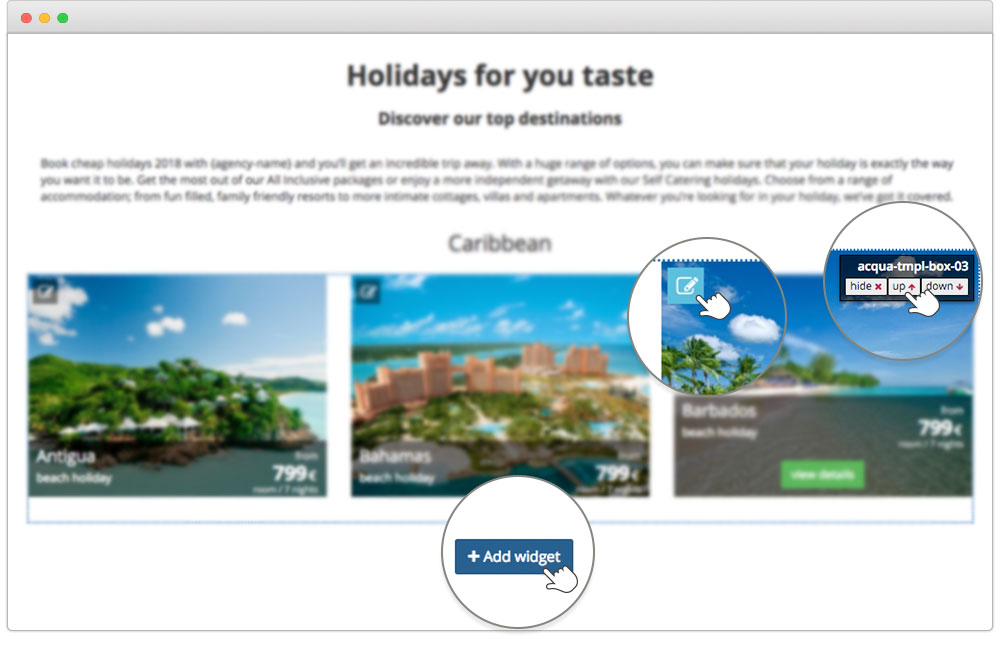Click the intro paragraph about cheap holidays
The height and width of the screenshot is (646, 1000).
pos(497,180)
